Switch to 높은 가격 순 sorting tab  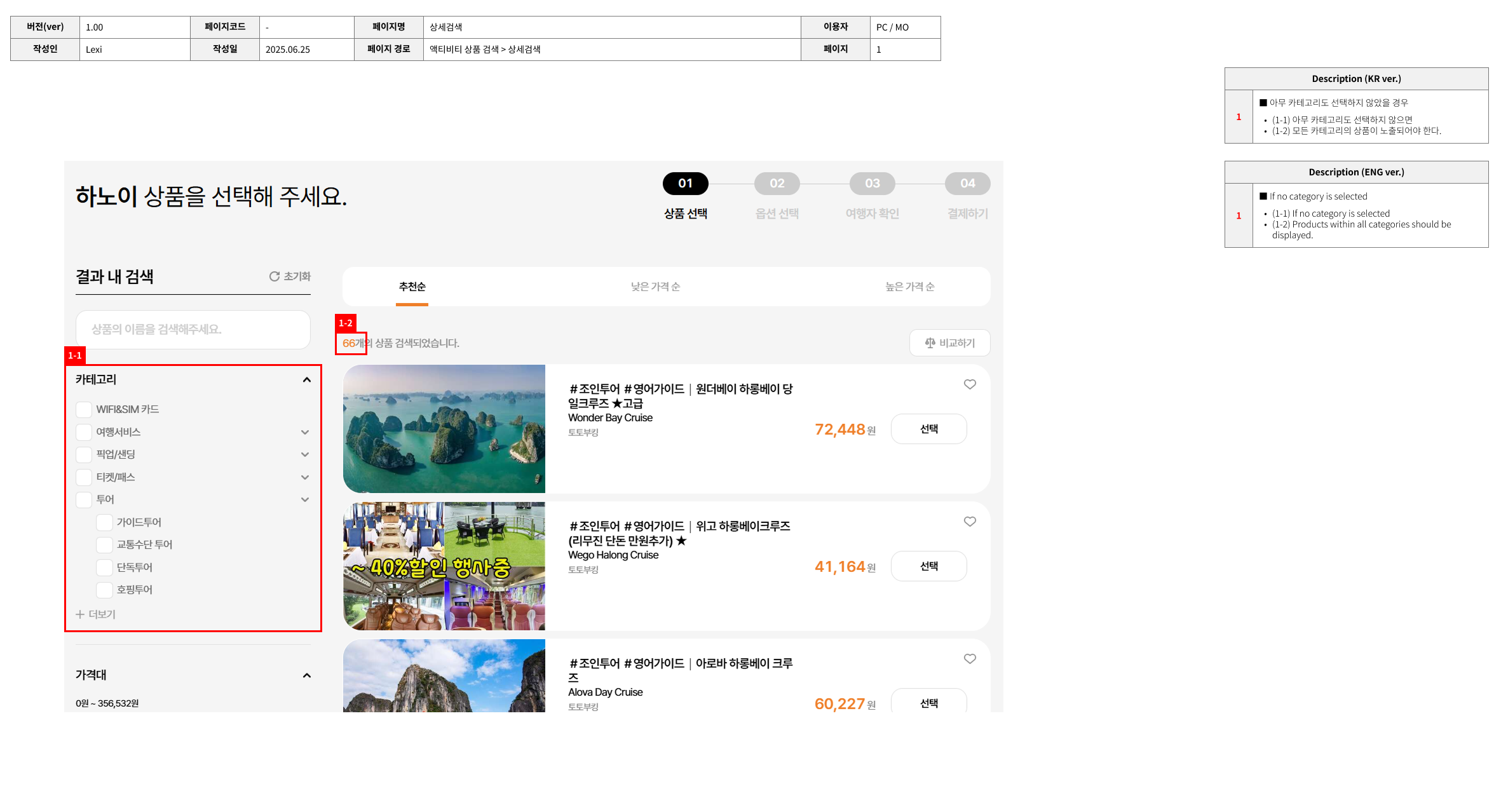909,287
